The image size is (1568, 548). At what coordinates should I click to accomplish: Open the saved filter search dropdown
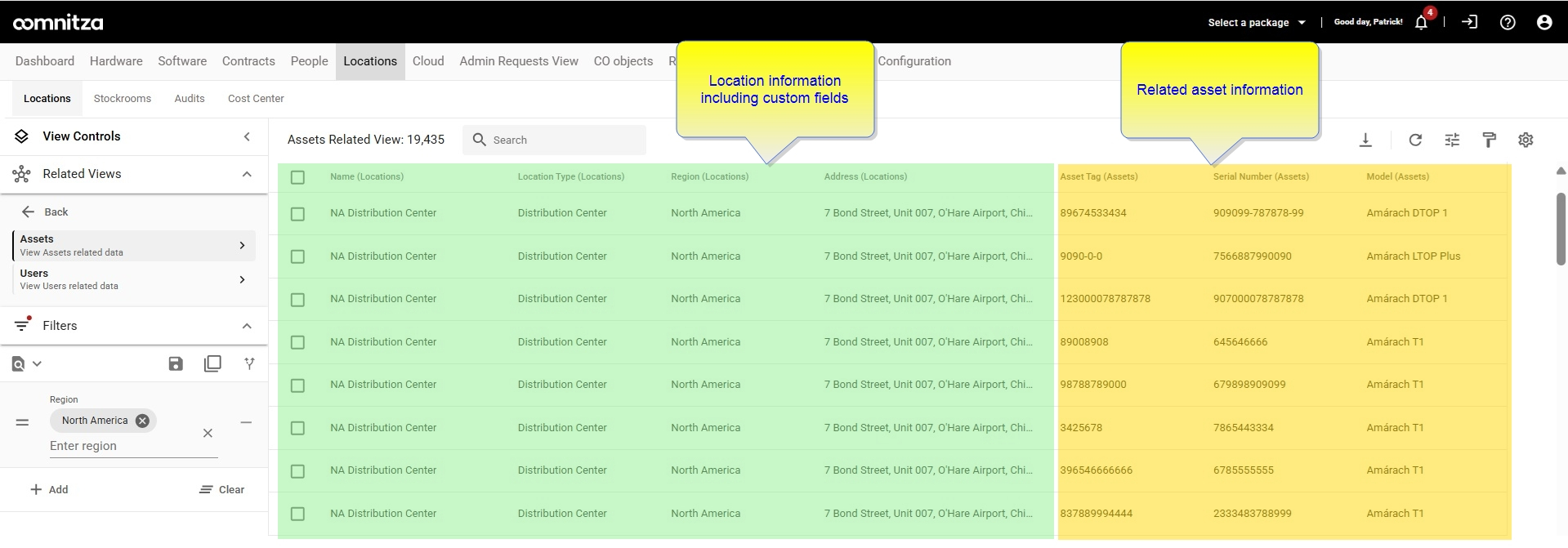[x=26, y=363]
